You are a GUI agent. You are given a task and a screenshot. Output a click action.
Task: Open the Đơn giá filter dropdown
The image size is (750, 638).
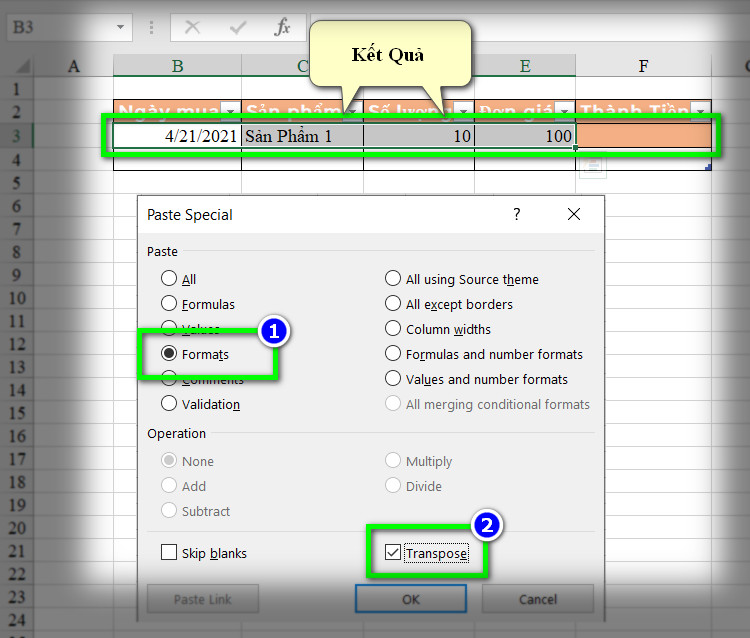click(564, 111)
